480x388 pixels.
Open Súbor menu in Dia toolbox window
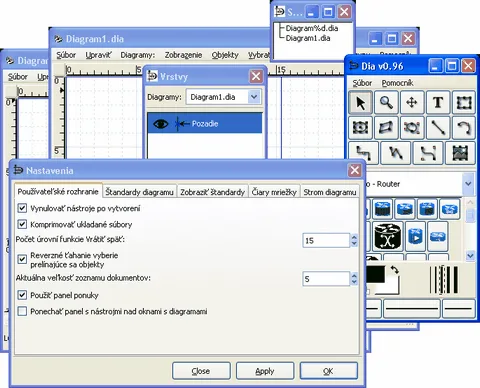(362, 83)
